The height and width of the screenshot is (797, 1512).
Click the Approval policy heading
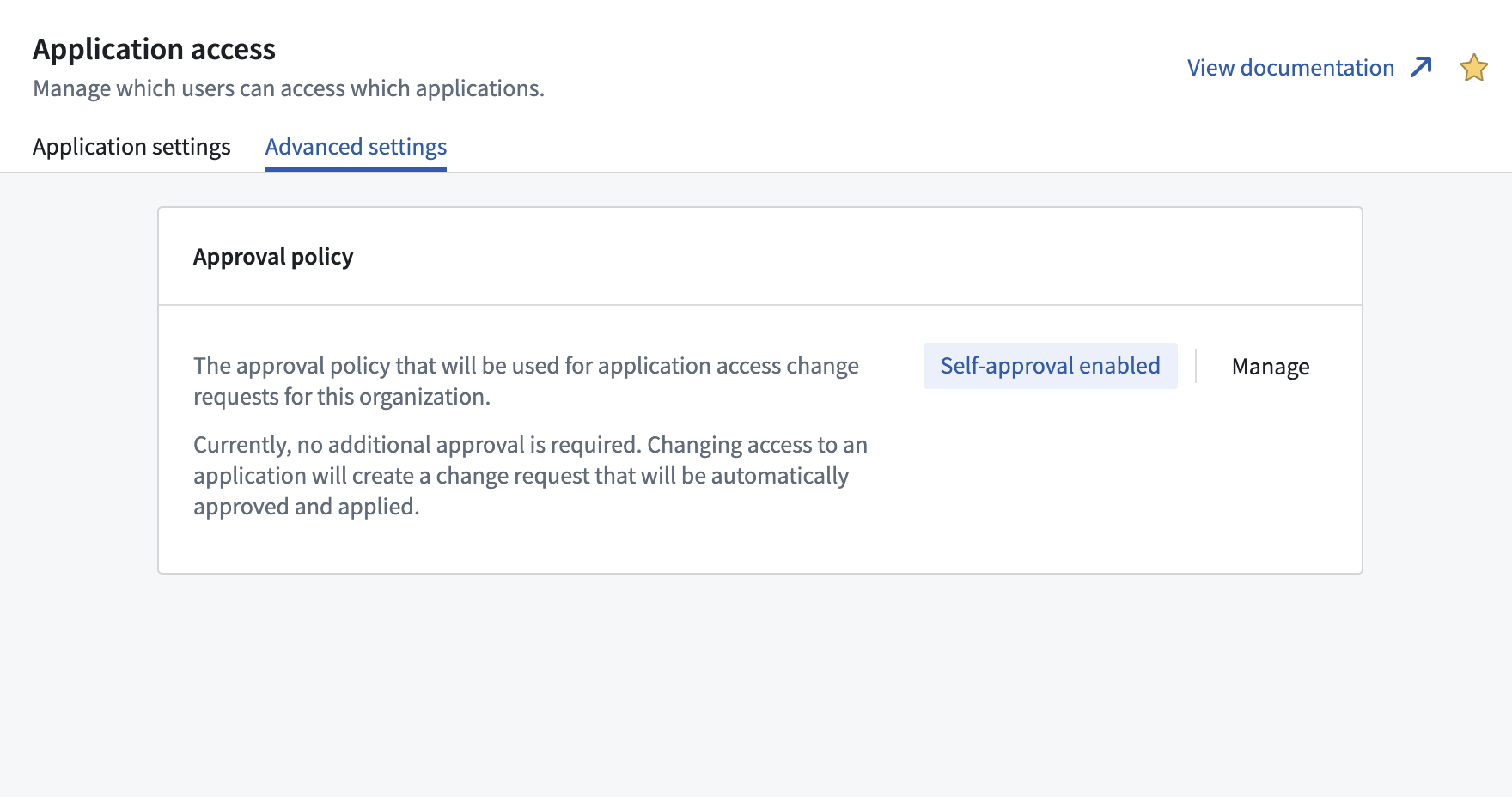[273, 257]
